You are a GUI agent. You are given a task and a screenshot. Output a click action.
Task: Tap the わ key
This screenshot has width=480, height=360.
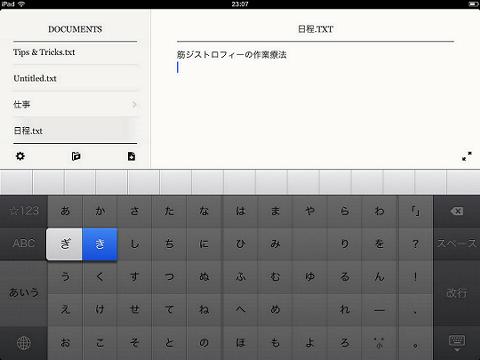point(379,211)
